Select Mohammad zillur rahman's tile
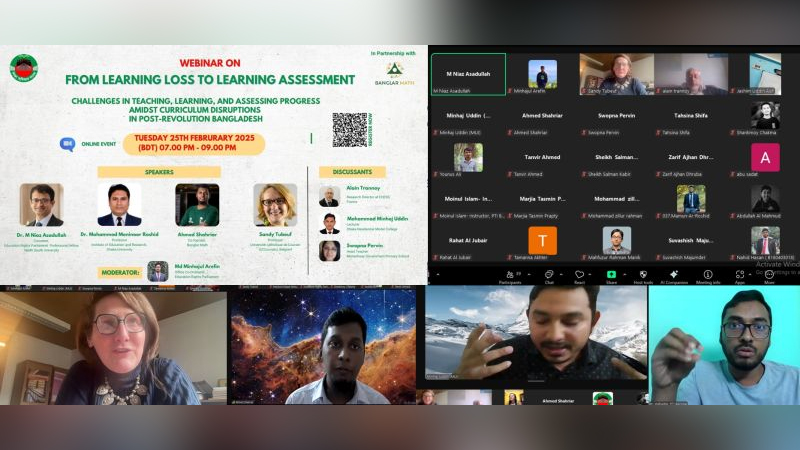The image size is (800, 450). point(616,199)
